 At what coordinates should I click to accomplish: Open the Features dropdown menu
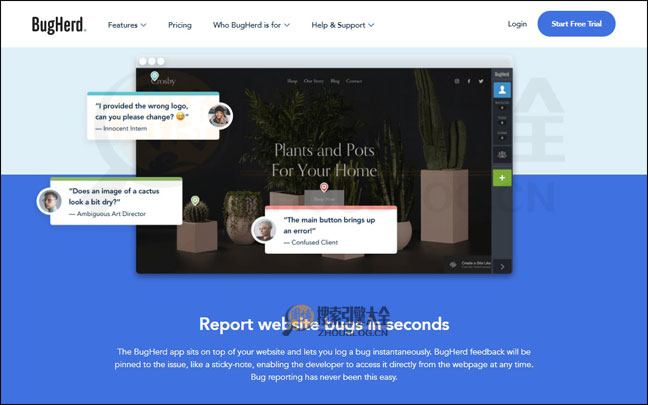(x=127, y=25)
